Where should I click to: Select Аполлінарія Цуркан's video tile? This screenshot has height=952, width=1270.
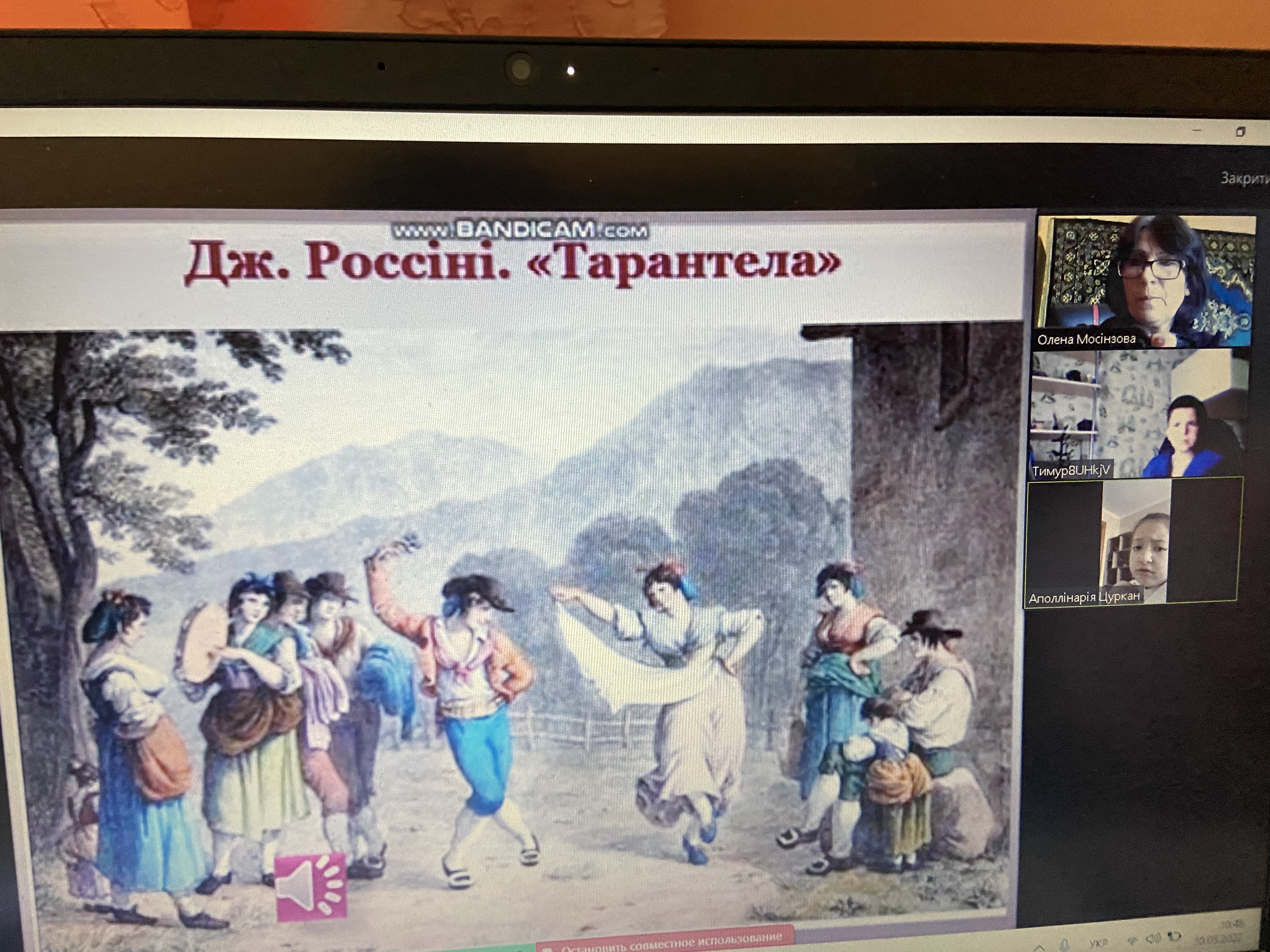(x=1134, y=542)
